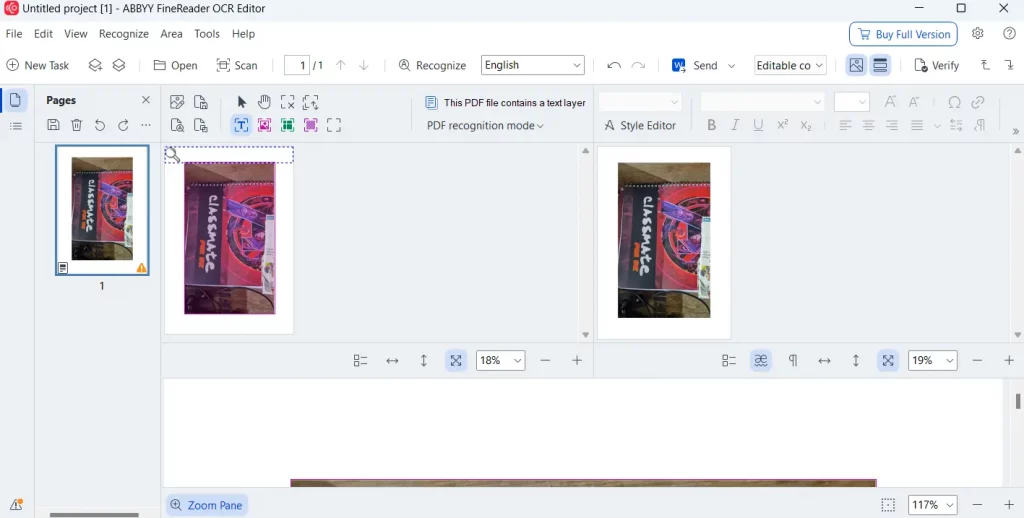
Task: Click the page number input field
Action: 297,65
